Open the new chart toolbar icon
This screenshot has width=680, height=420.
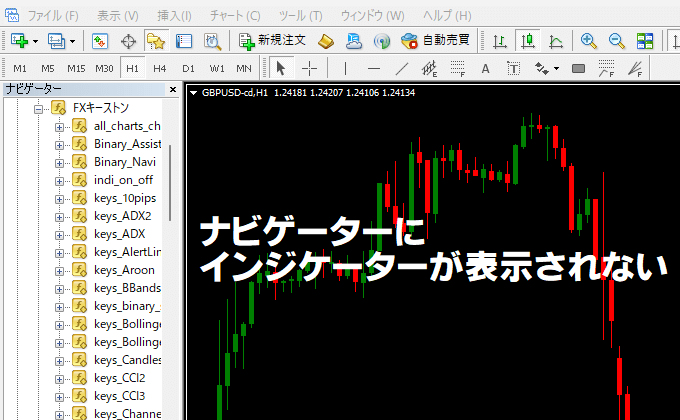(19, 41)
